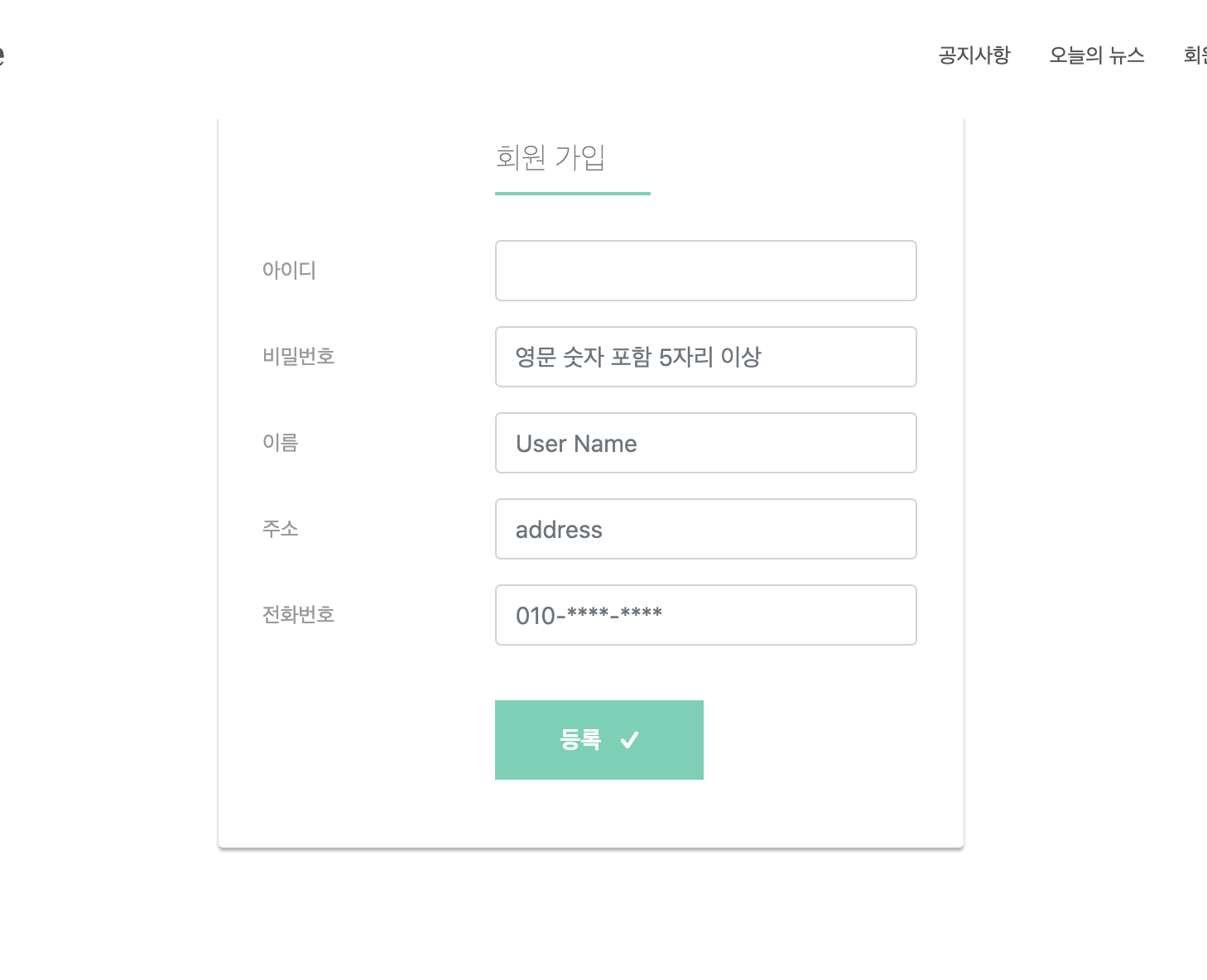Click the 비밀번호 password field
Screen dimensions: 1207x980
pyautogui.click(x=705, y=357)
